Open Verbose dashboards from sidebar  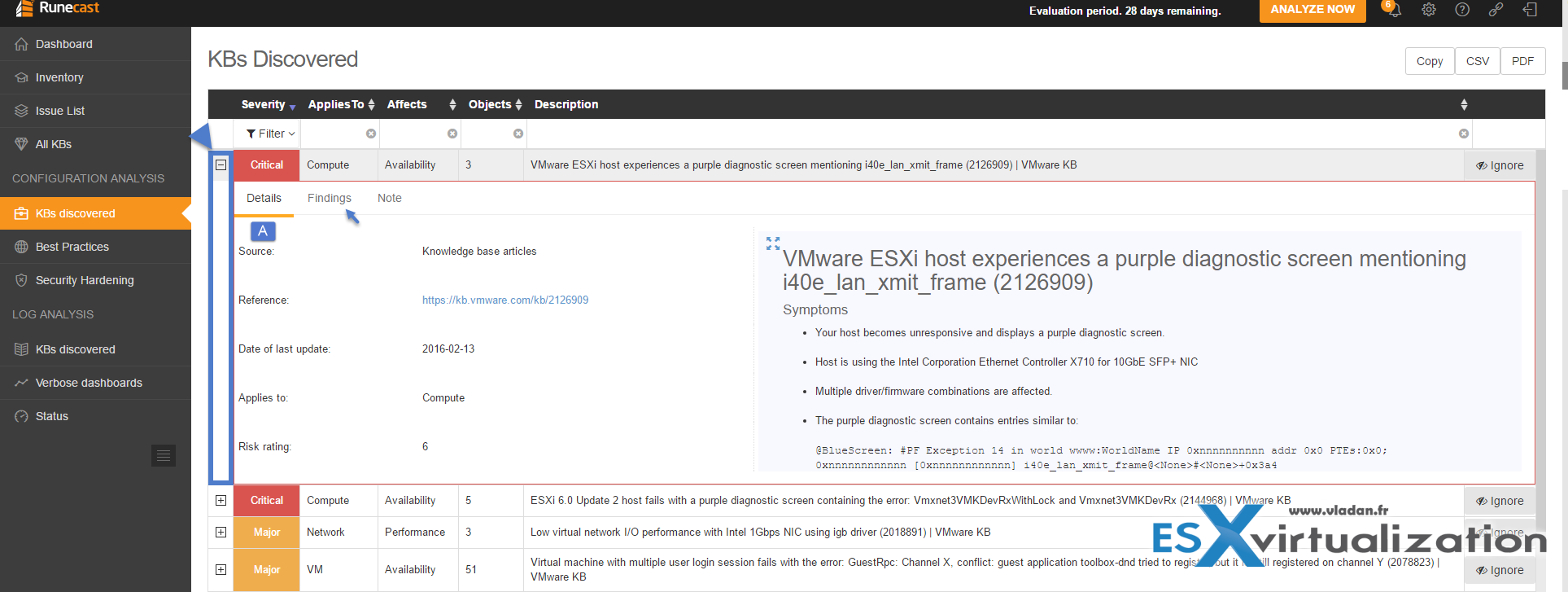(x=95, y=383)
